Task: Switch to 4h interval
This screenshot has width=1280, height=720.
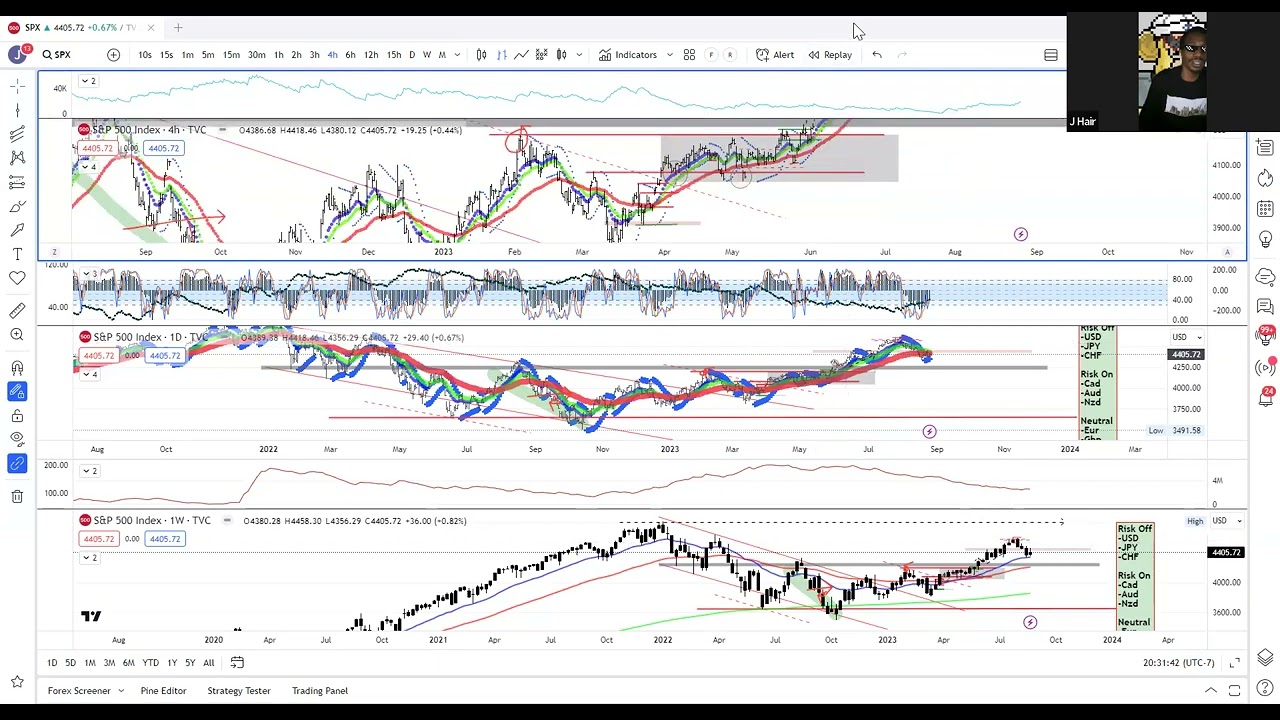Action: point(332,55)
